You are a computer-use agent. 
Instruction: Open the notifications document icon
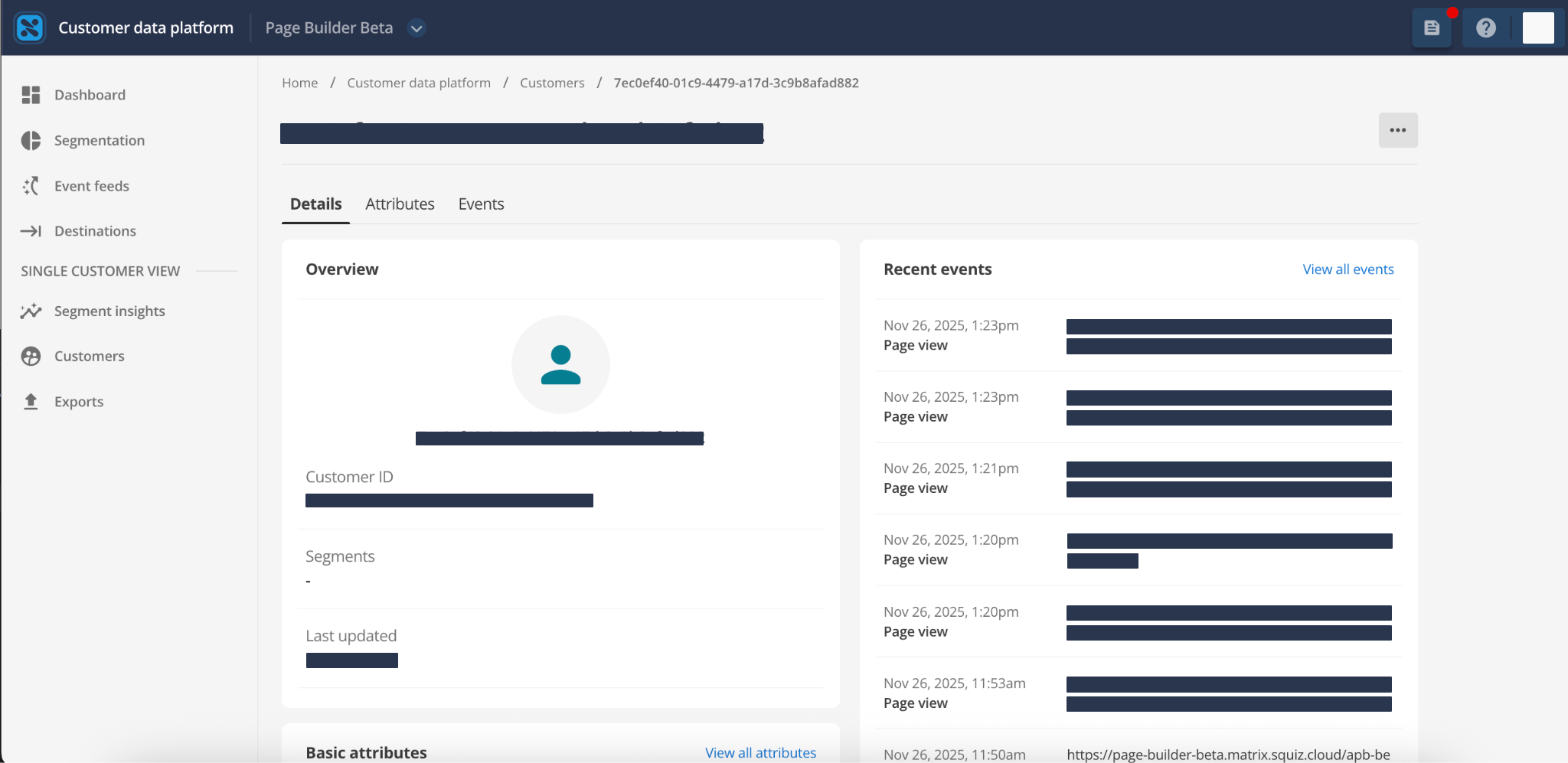tap(1431, 28)
